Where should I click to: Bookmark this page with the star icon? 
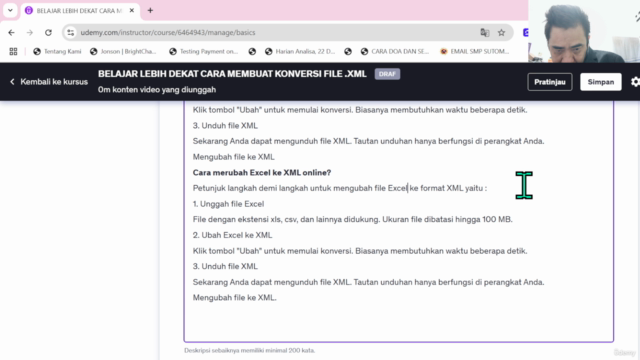pos(501,33)
